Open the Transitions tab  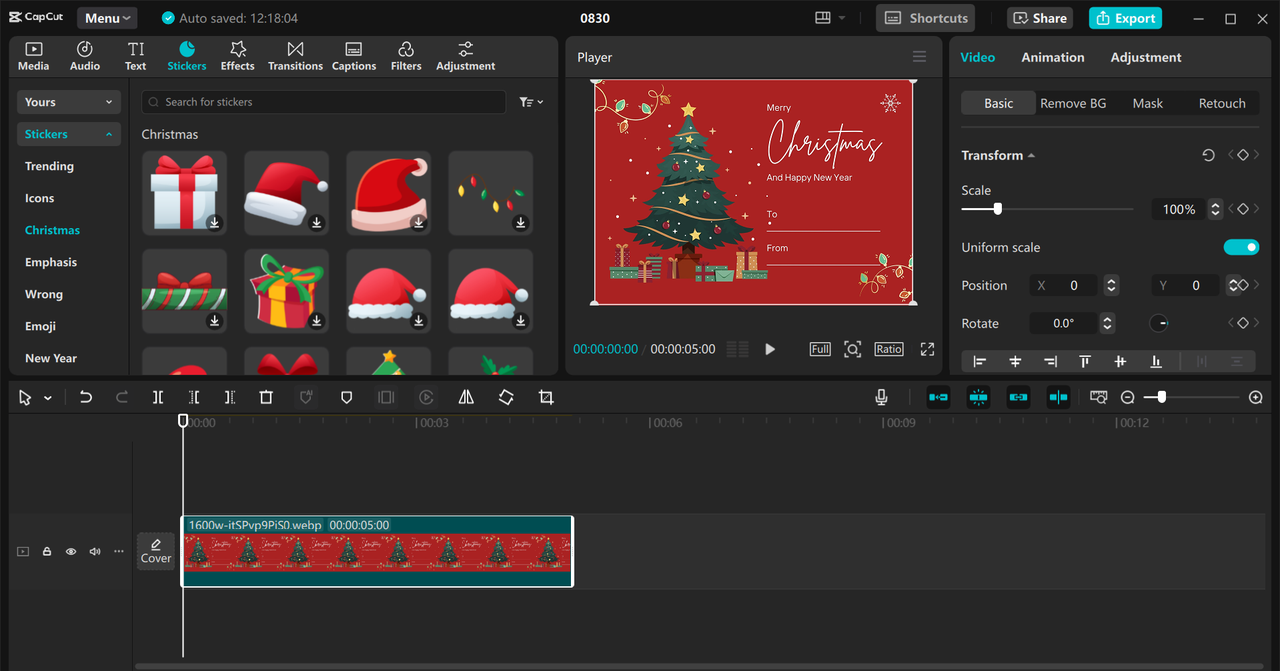295,56
